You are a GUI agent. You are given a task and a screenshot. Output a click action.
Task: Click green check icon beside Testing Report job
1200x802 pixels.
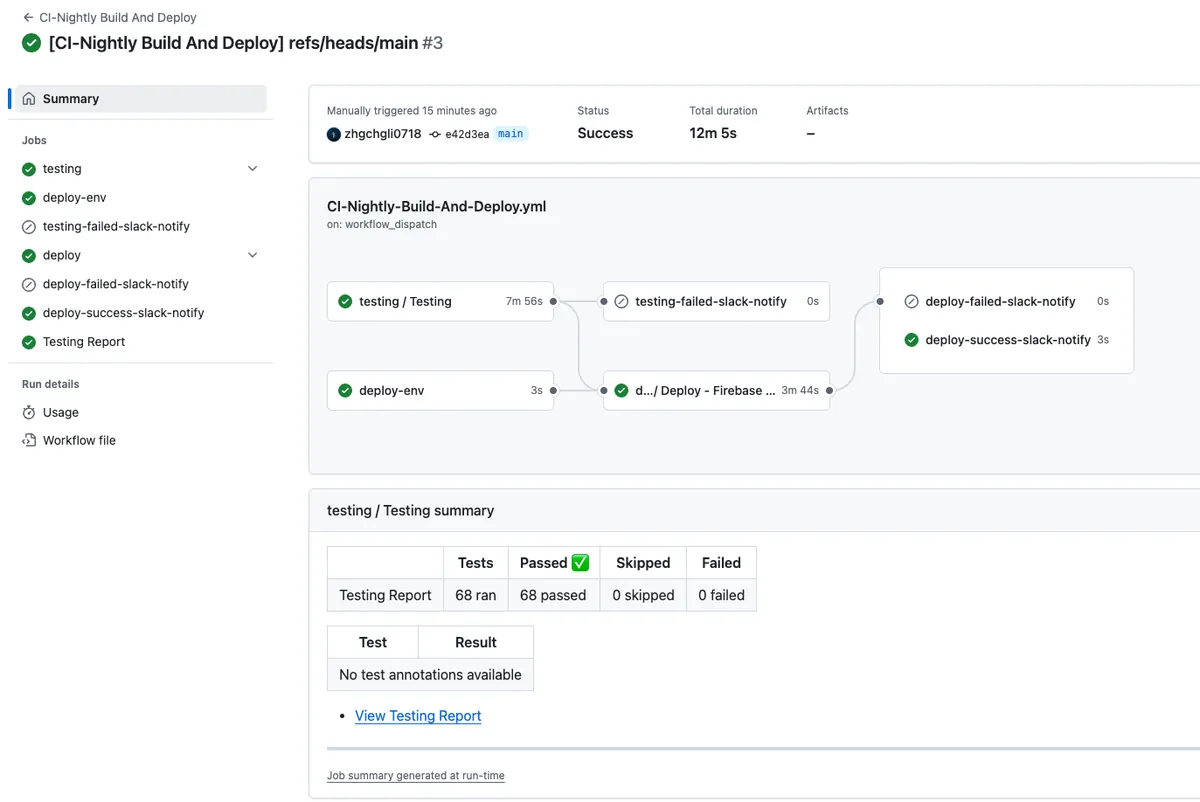click(29, 342)
